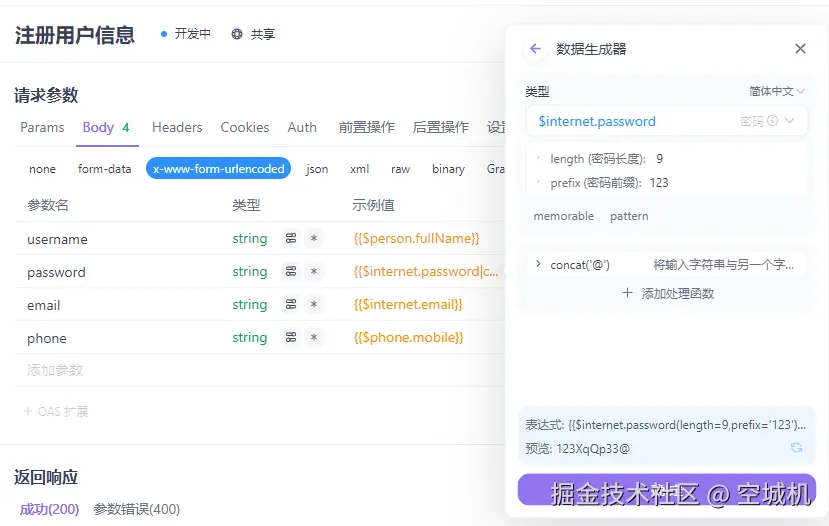Image resolution: width=829 pixels, height=526 pixels.
Task: Select the 成功(200) response tab
Action: pos(49,509)
